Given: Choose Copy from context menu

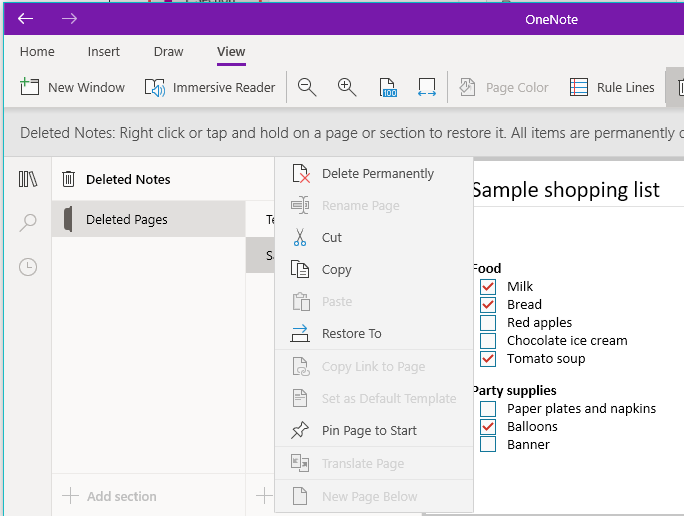Looking at the screenshot, I should (374, 270).
